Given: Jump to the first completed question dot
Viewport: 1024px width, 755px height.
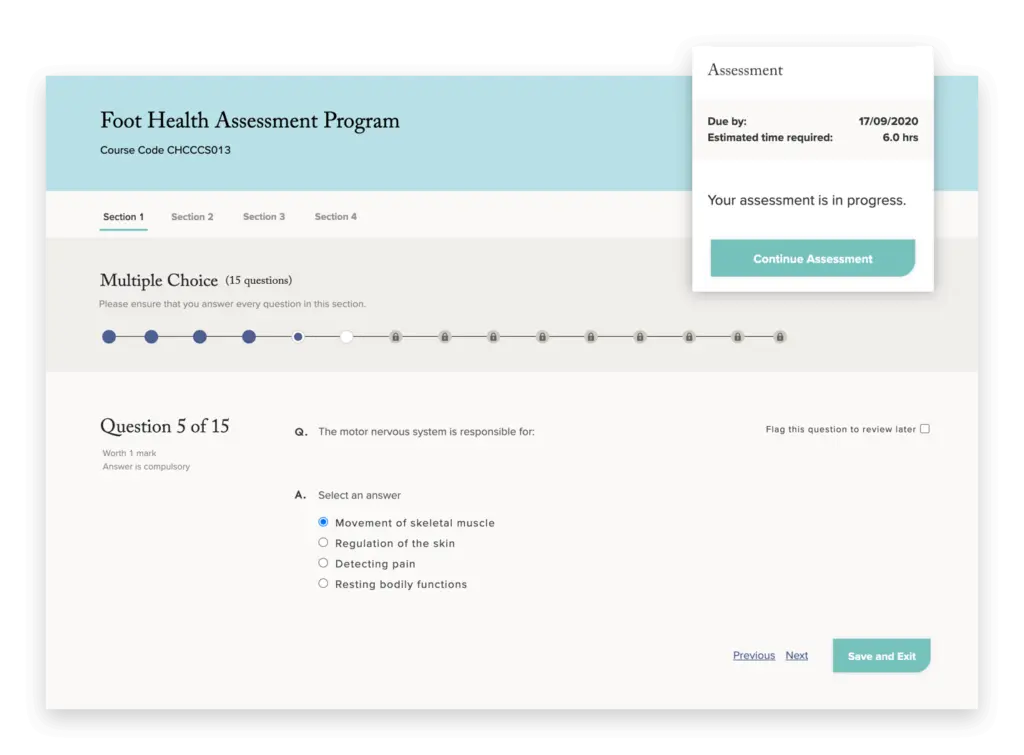Looking at the screenshot, I should pyautogui.click(x=109, y=337).
